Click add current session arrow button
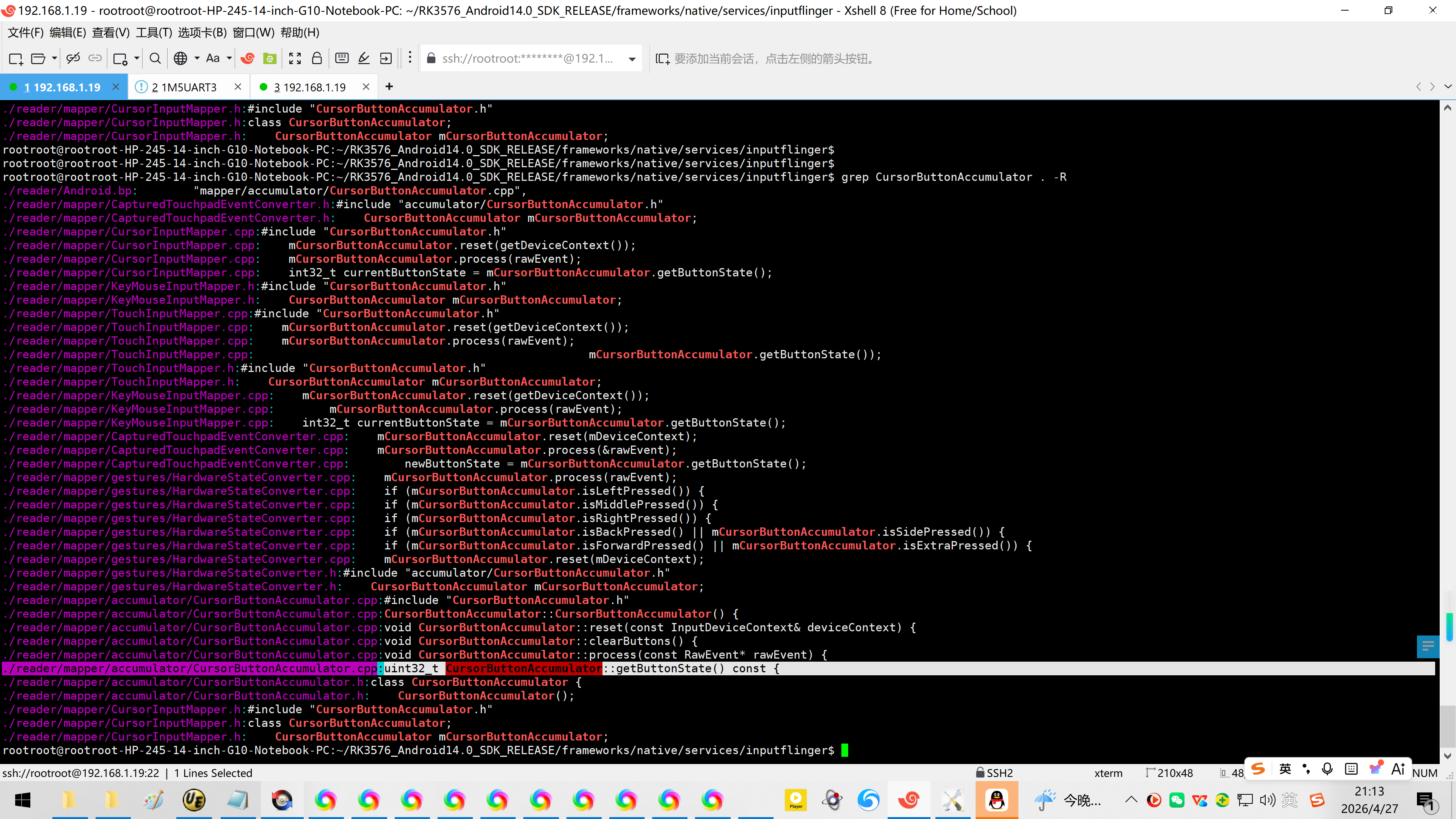 tap(662, 59)
